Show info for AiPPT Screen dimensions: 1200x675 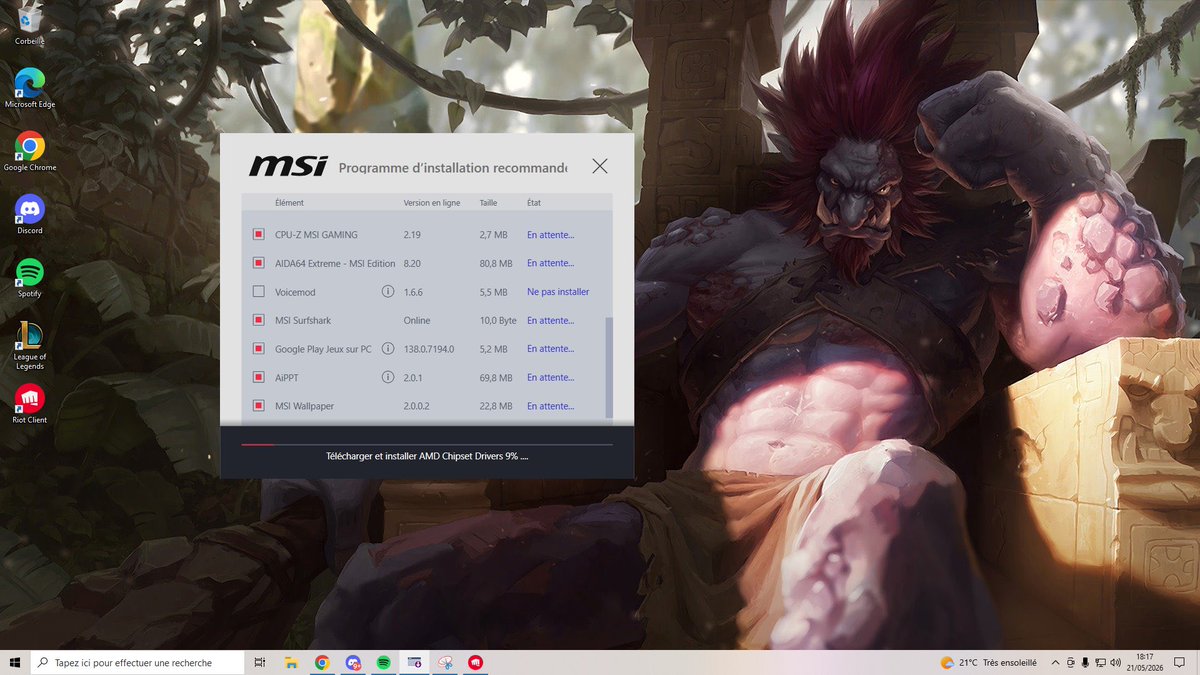click(387, 377)
